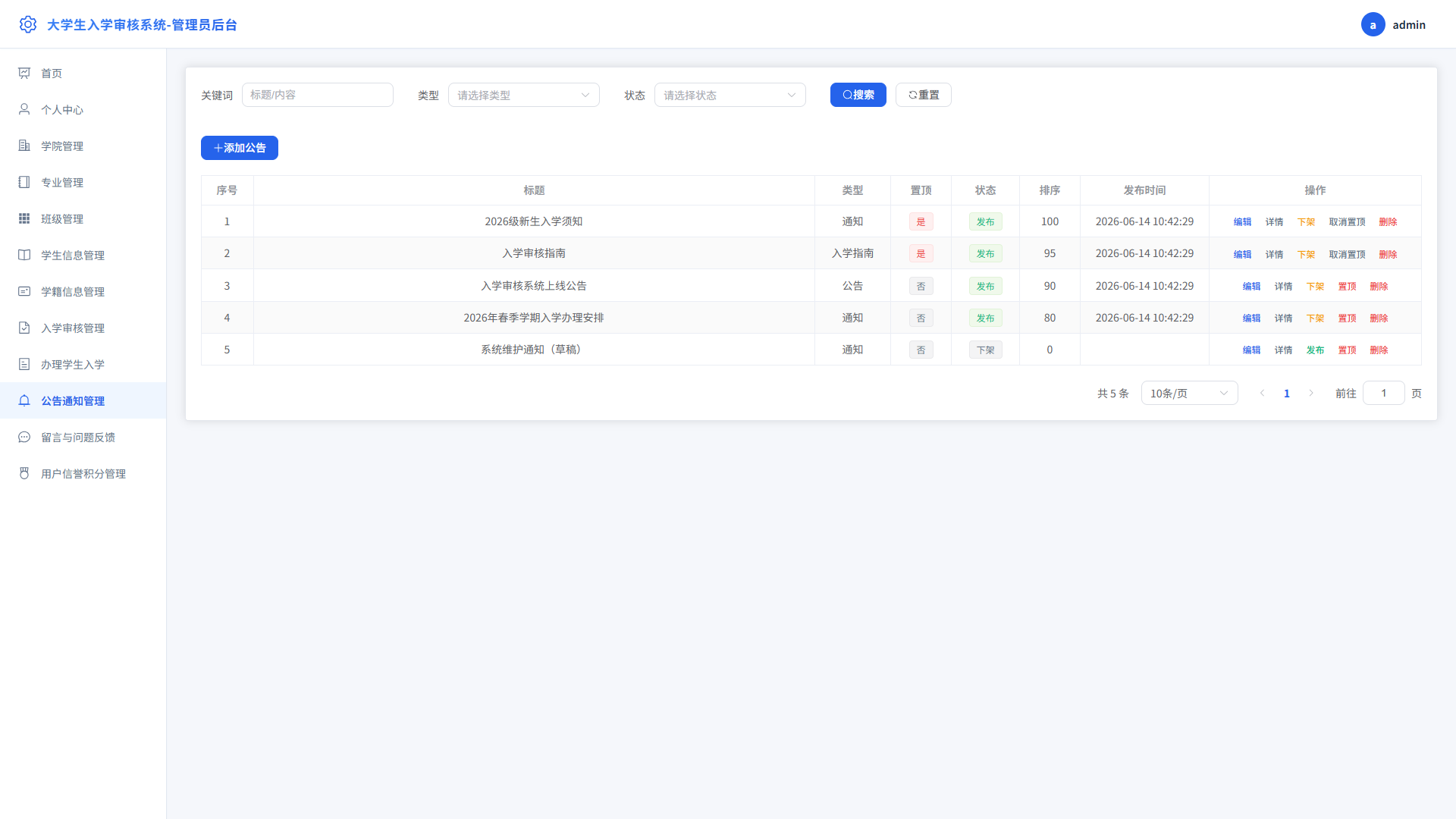Image resolution: width=1456 pixels, height=819 pixels.
Task: Click 下架 for 入学审核系统上线公告
Action: click(x=1315, y=286)
